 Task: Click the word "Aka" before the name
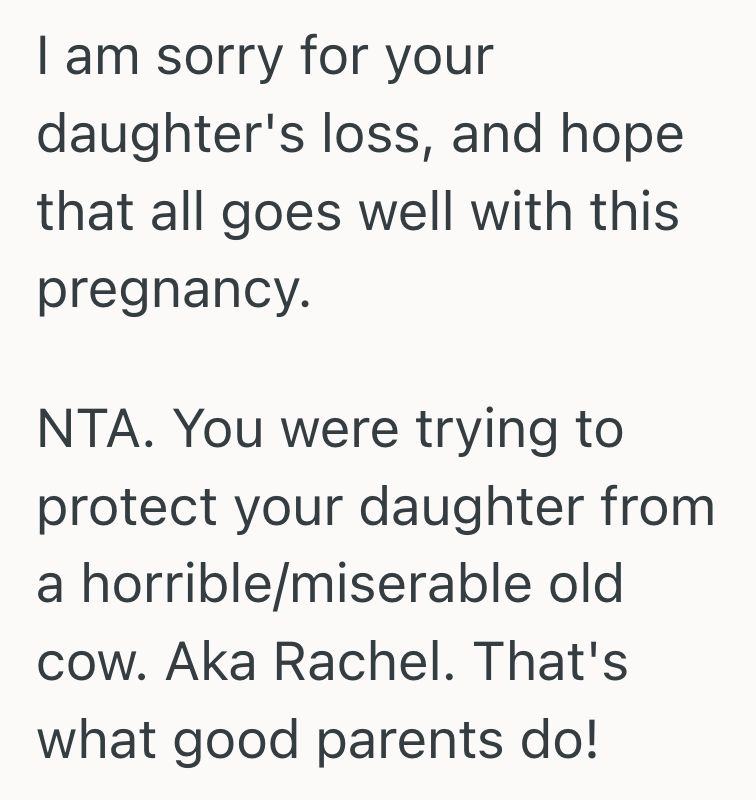(200, 660)
